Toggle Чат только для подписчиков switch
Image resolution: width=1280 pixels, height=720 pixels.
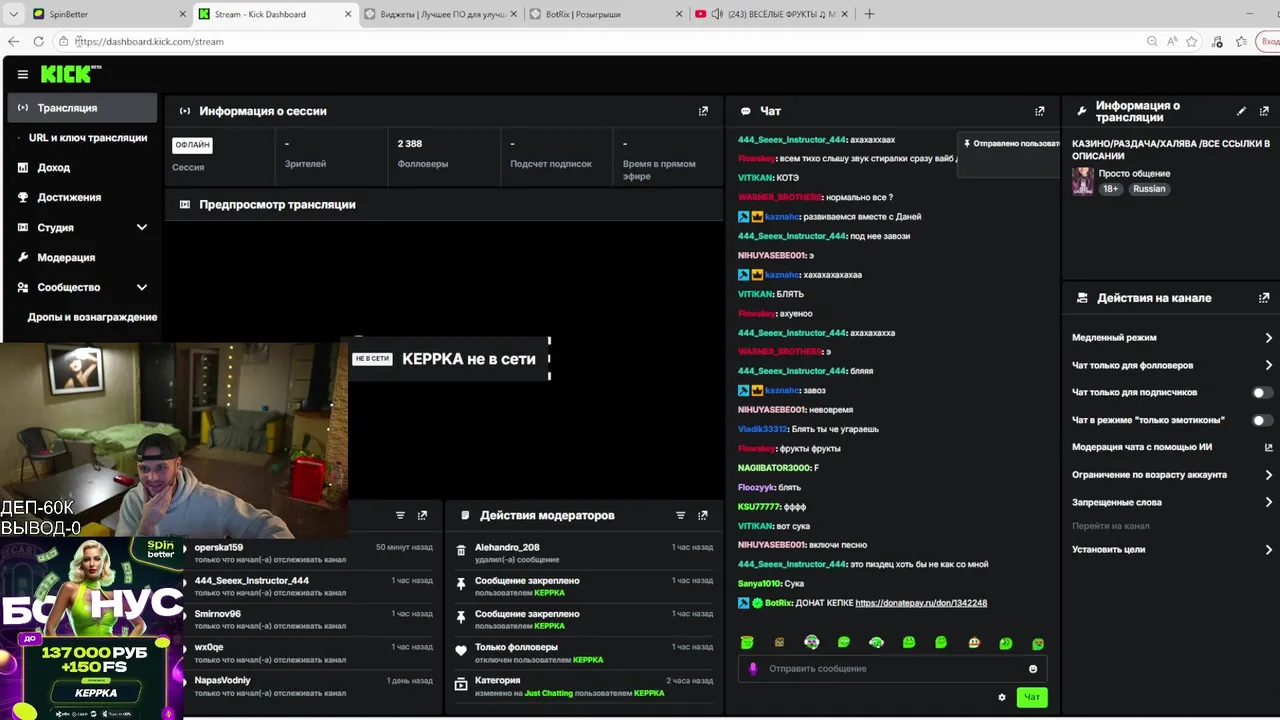click(1263, 393)
